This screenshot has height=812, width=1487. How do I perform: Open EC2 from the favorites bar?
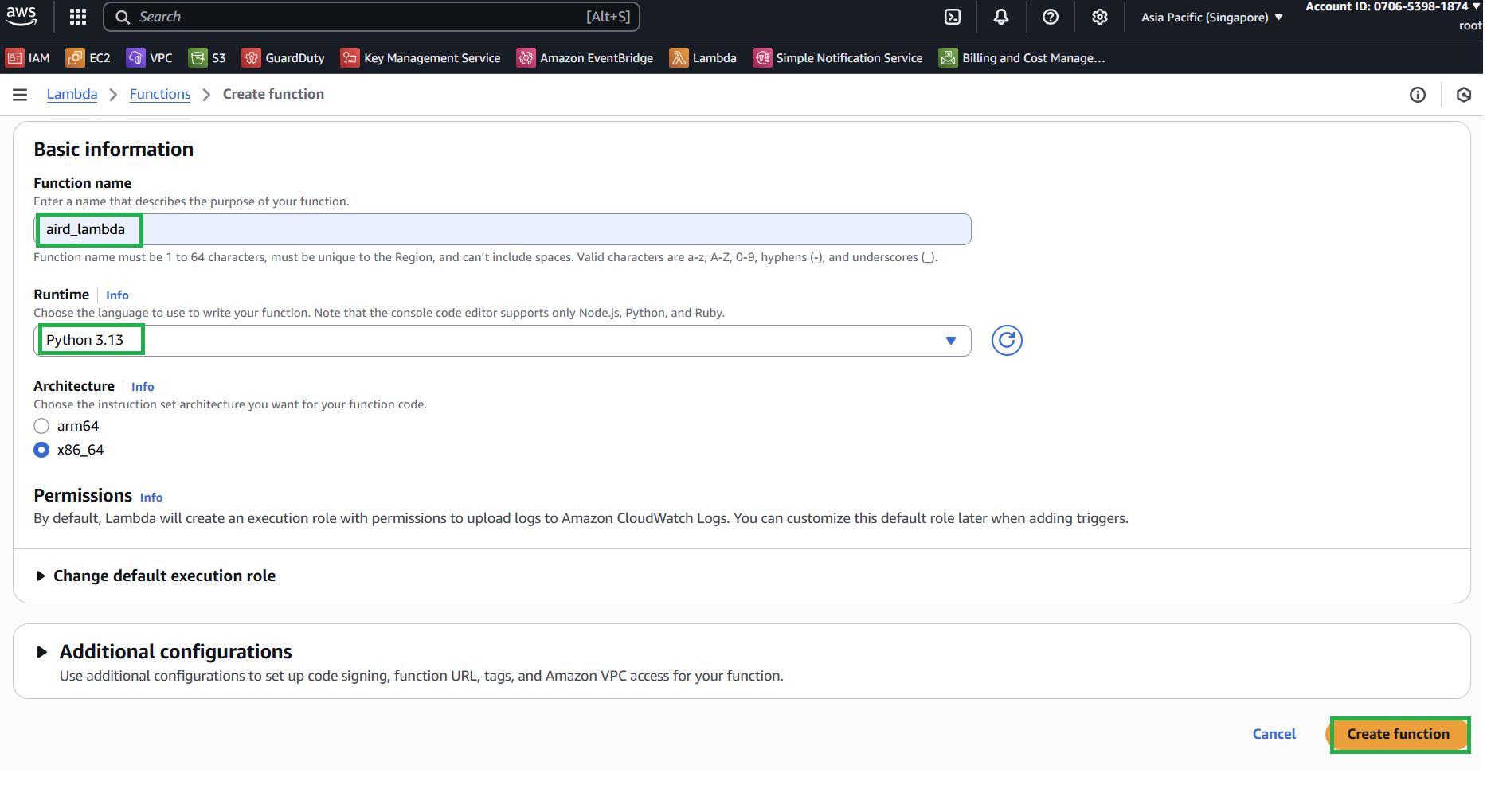[88, 58]
